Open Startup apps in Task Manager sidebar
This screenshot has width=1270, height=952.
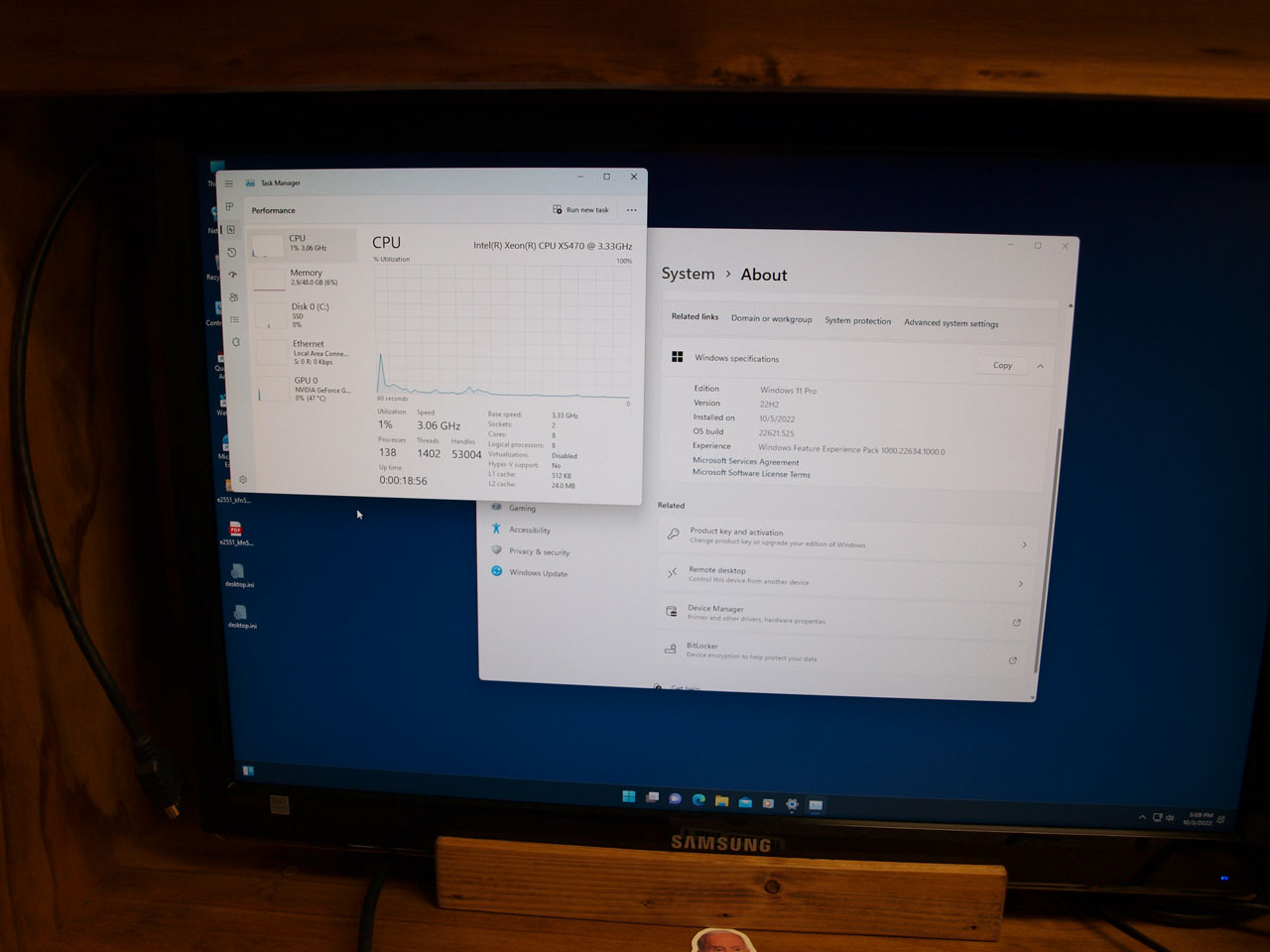coord(233,275)
